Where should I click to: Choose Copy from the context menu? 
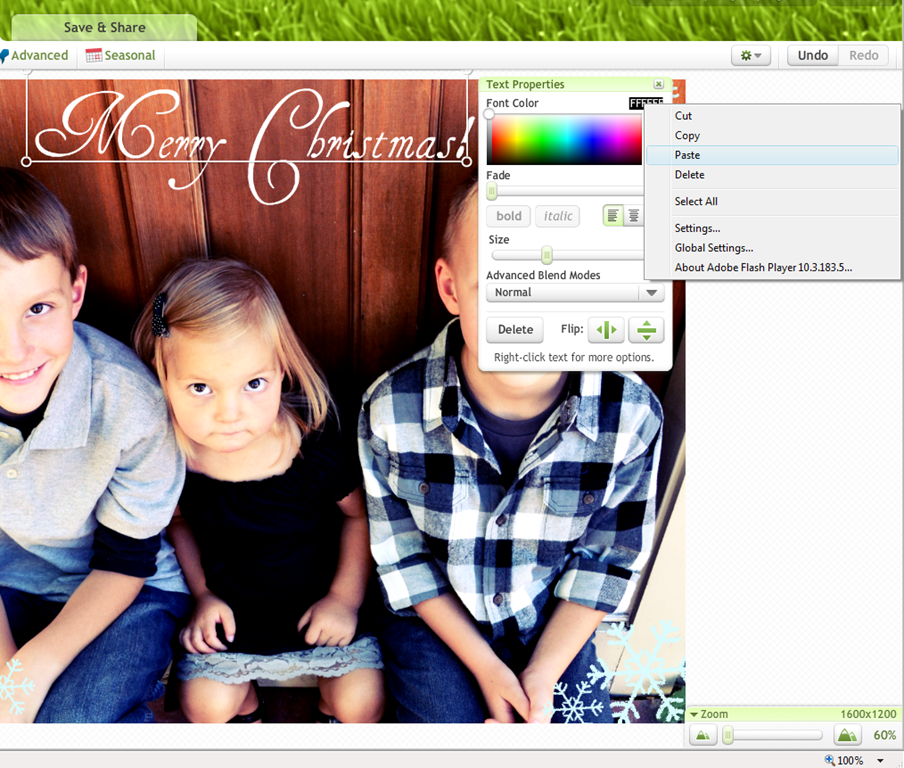(772, 135)
